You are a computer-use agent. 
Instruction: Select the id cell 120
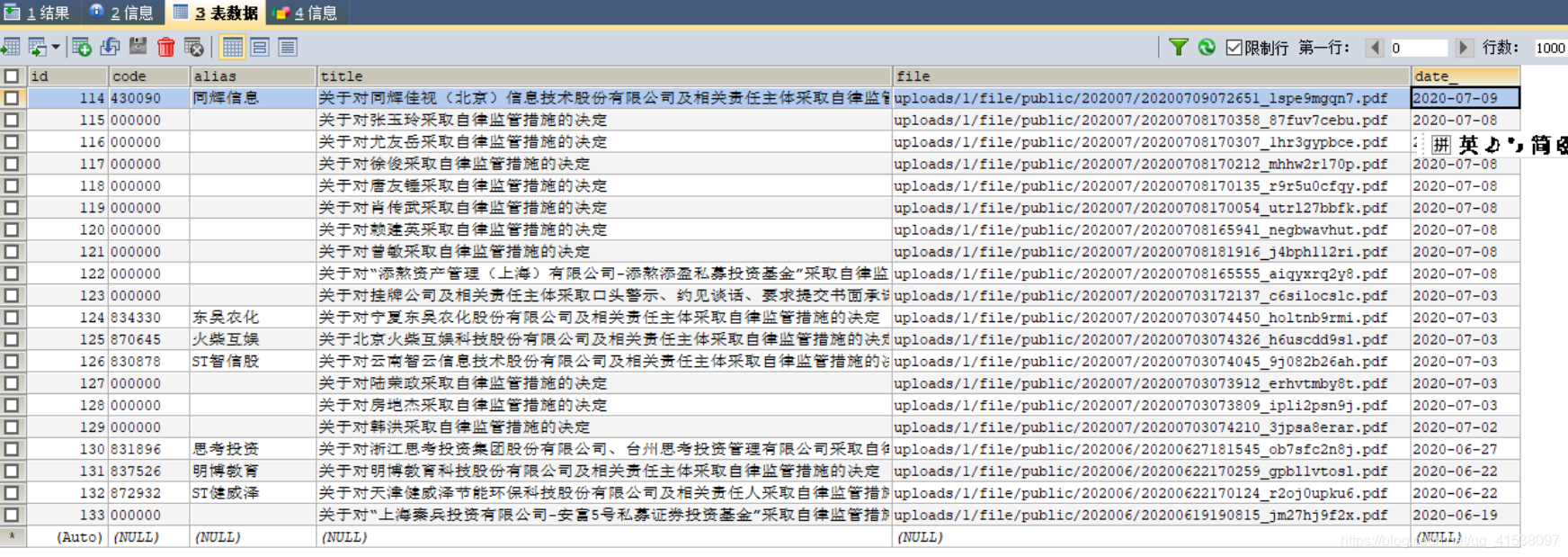(67, 229)
